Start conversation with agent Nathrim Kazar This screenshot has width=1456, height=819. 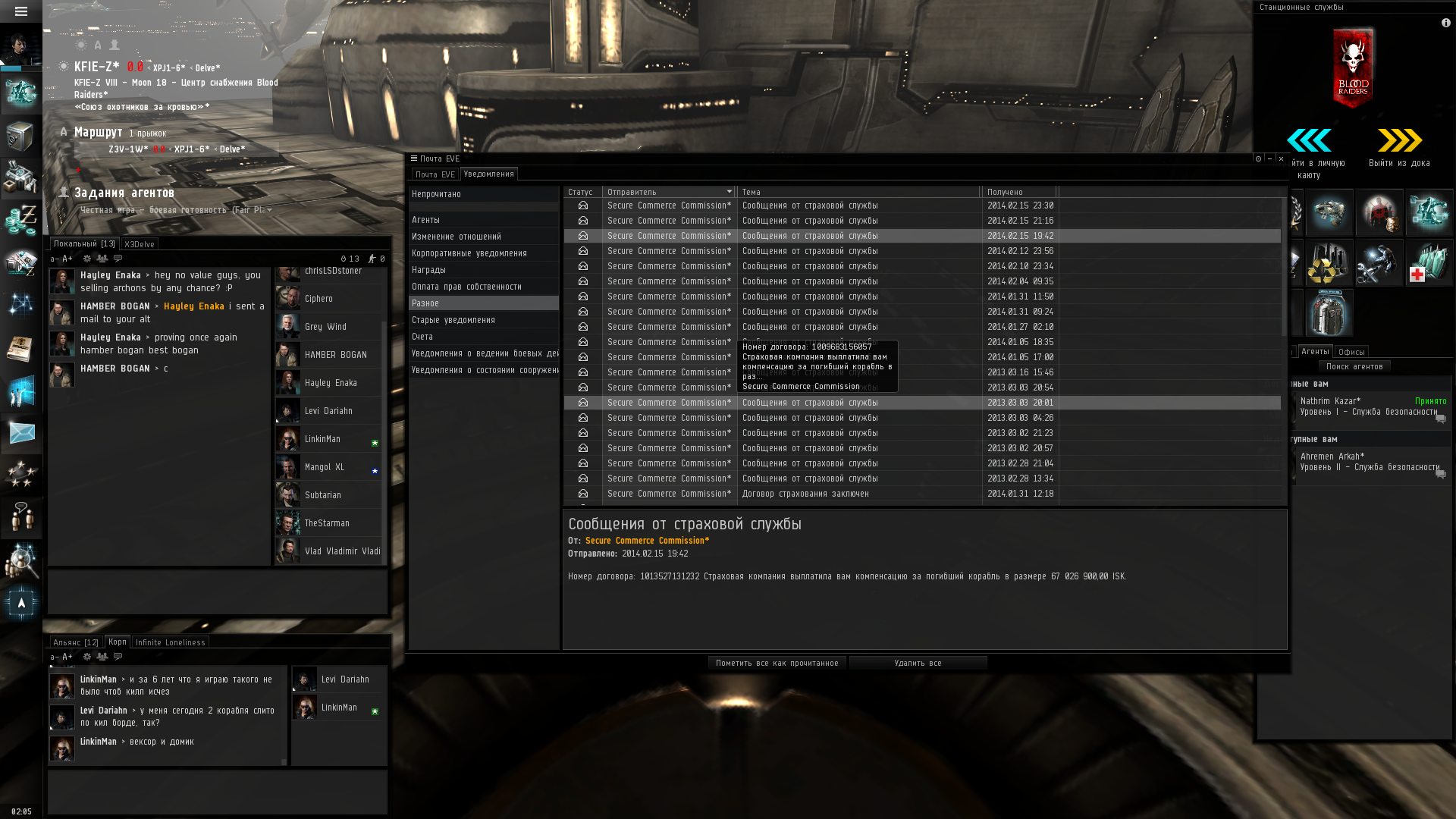tap(1440, 419)
